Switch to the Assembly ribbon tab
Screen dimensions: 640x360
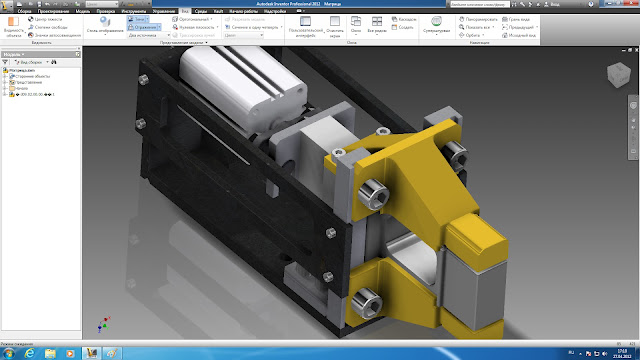[24, 11]
